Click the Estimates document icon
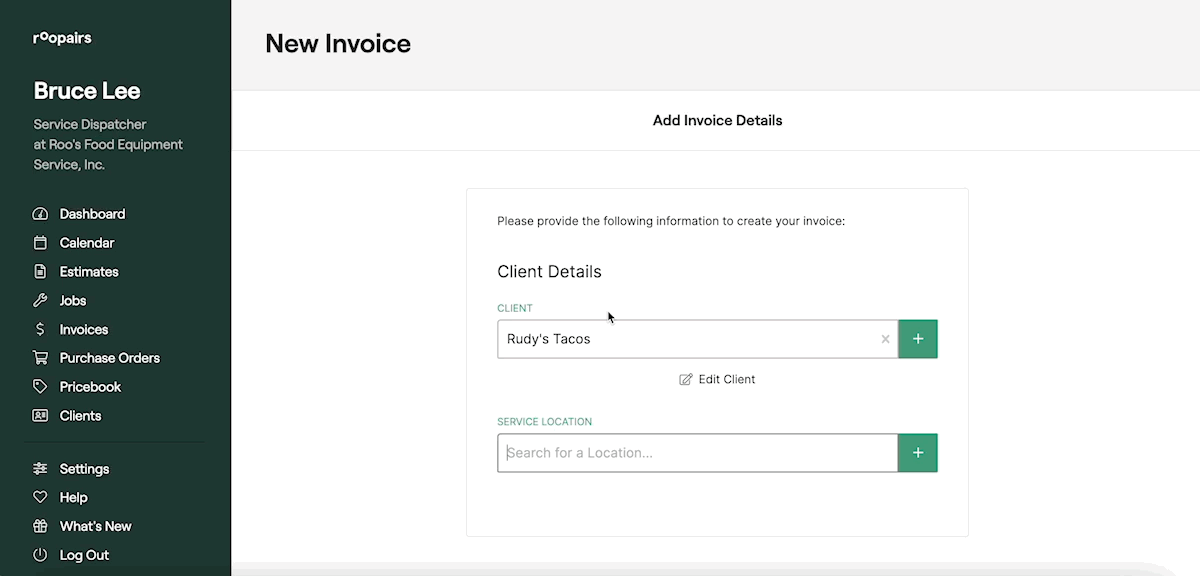Screen dimensions: 1200x576 click(x=40, y=272)
